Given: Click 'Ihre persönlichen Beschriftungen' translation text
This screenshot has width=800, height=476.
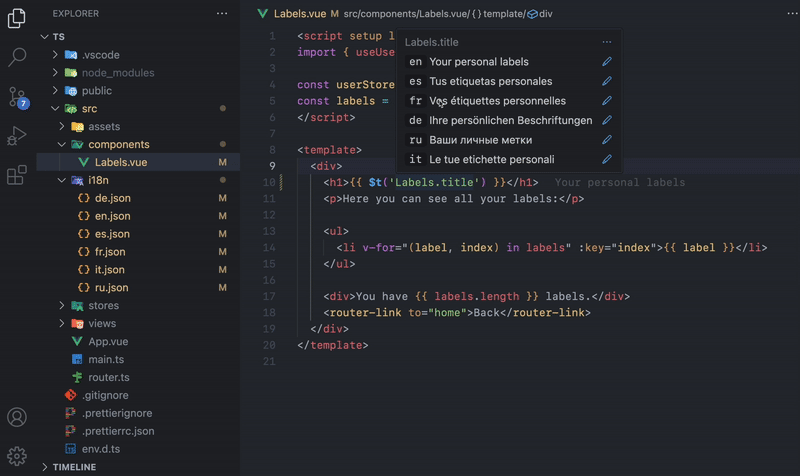Looking at the screenshot, I should tap(511, 120).
